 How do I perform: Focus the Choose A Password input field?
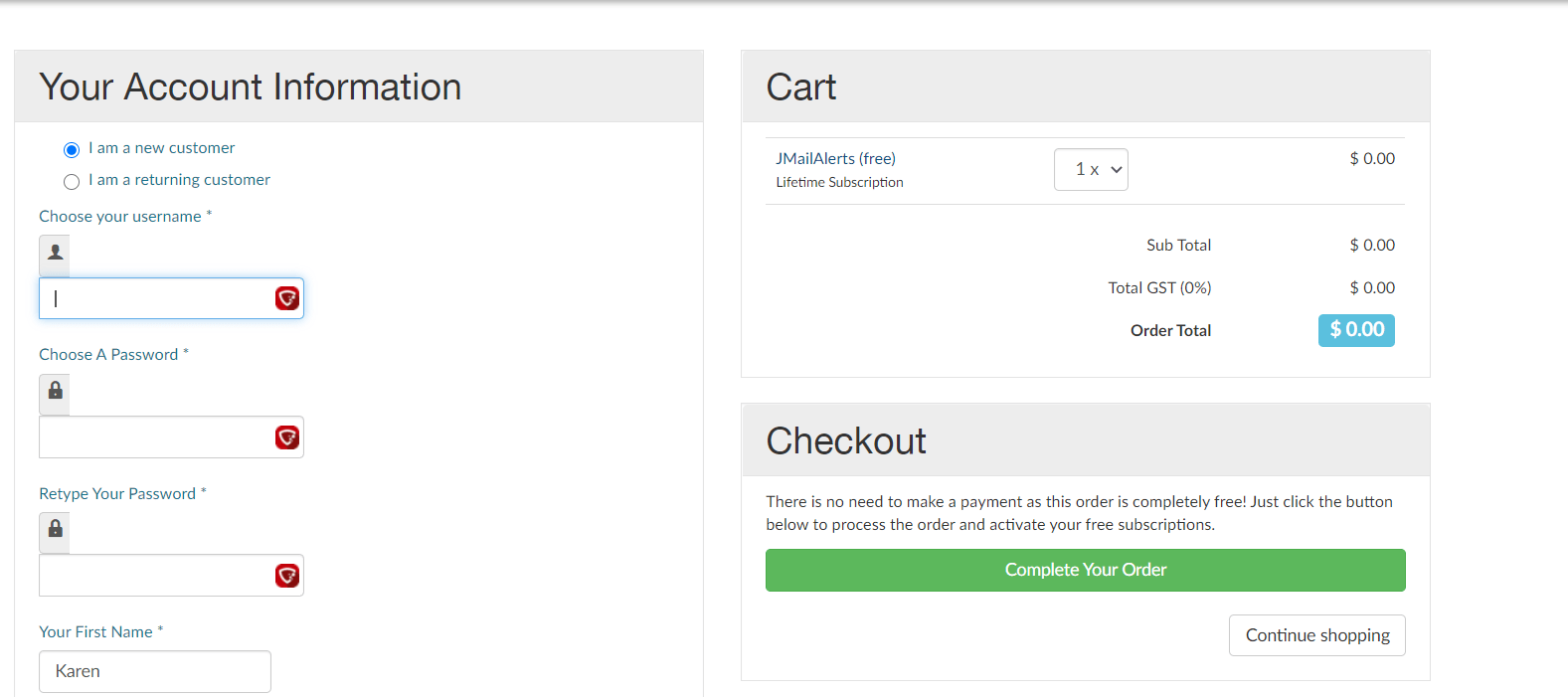pos(171,437)
